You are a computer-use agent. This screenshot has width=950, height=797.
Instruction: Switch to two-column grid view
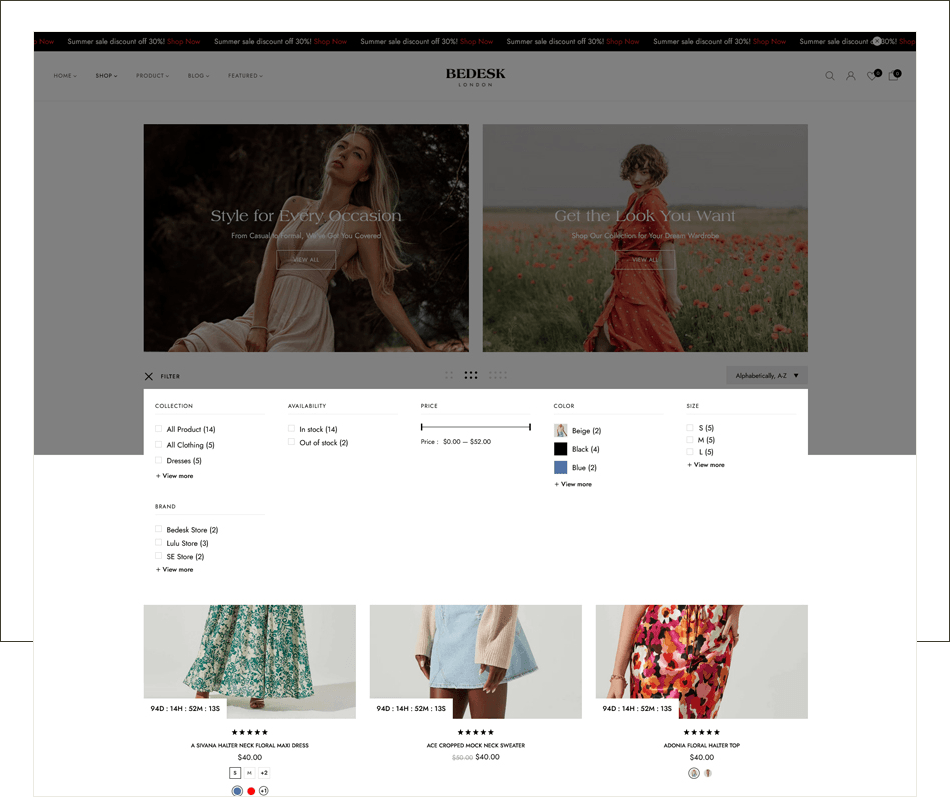[x=449, y=375]
